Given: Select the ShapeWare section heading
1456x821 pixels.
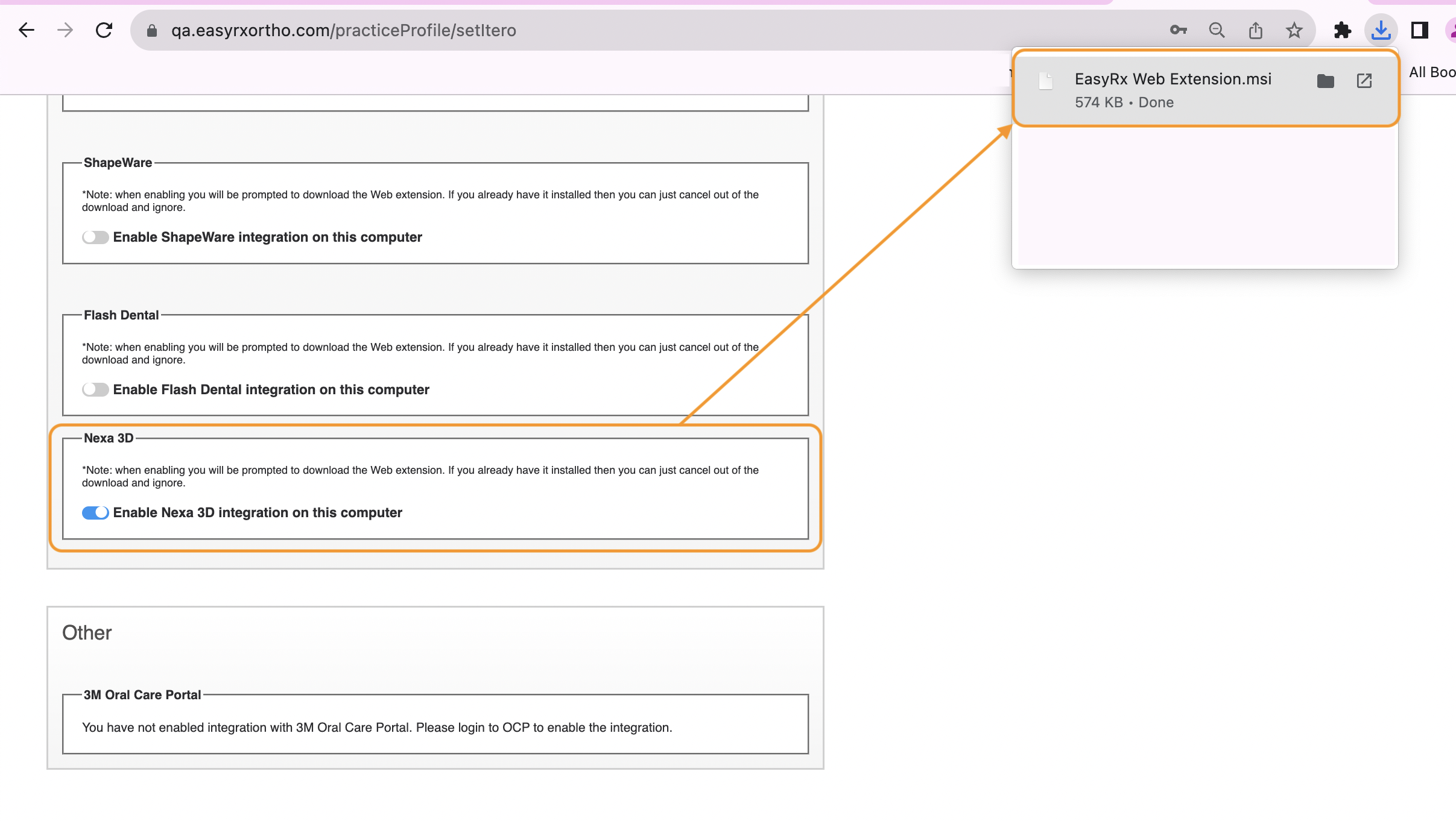Looking at the screenshot, I should click(x=118, y=163).
